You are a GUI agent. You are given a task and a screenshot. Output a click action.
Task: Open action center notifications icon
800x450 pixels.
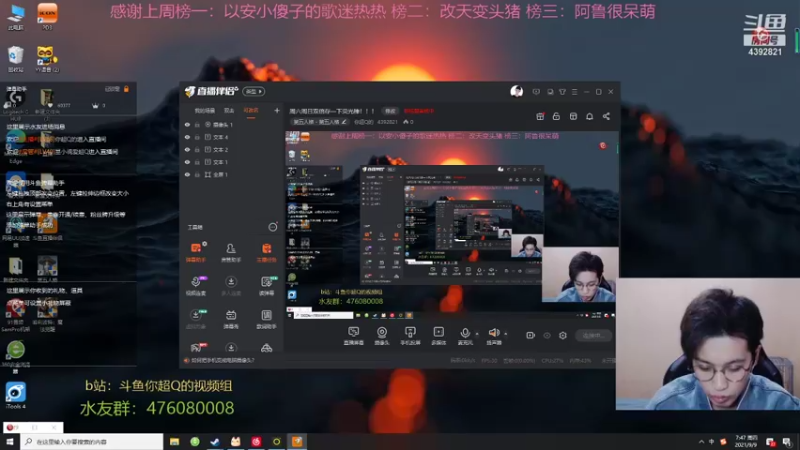[787, 442]
